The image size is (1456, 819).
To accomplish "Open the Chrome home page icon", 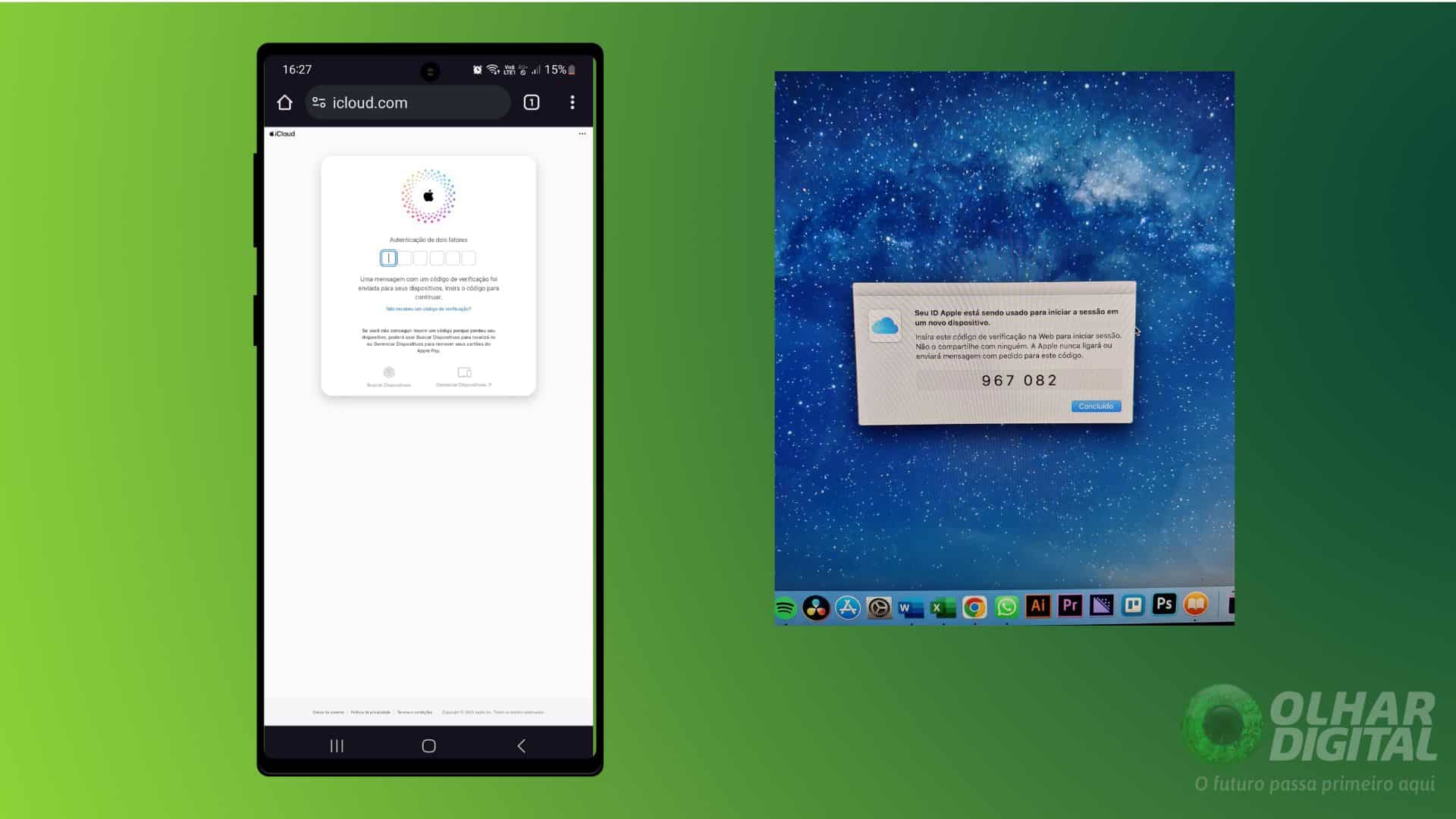I will coord(284,102).
